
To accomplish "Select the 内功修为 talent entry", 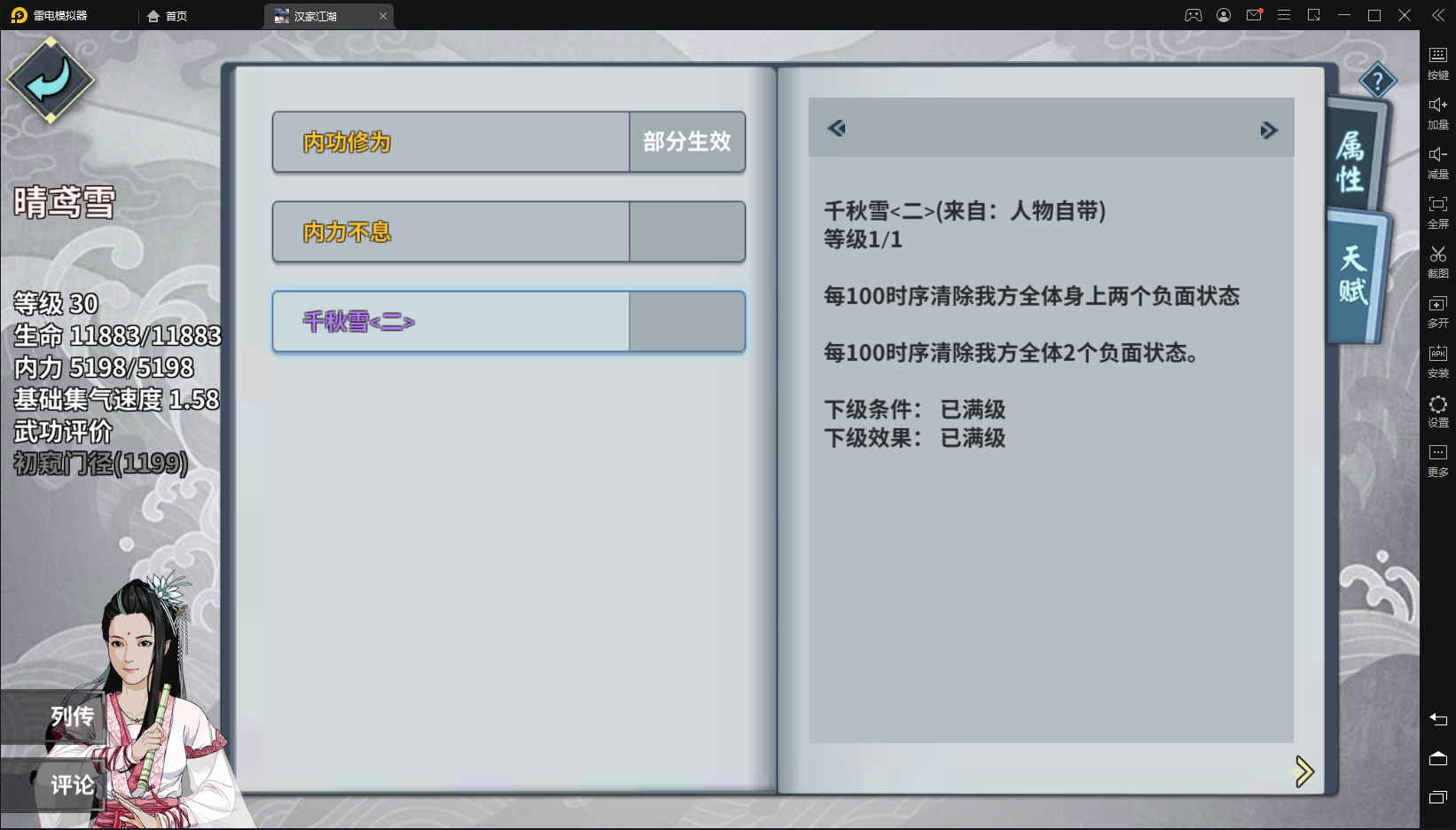I will (x=509, y=142).
